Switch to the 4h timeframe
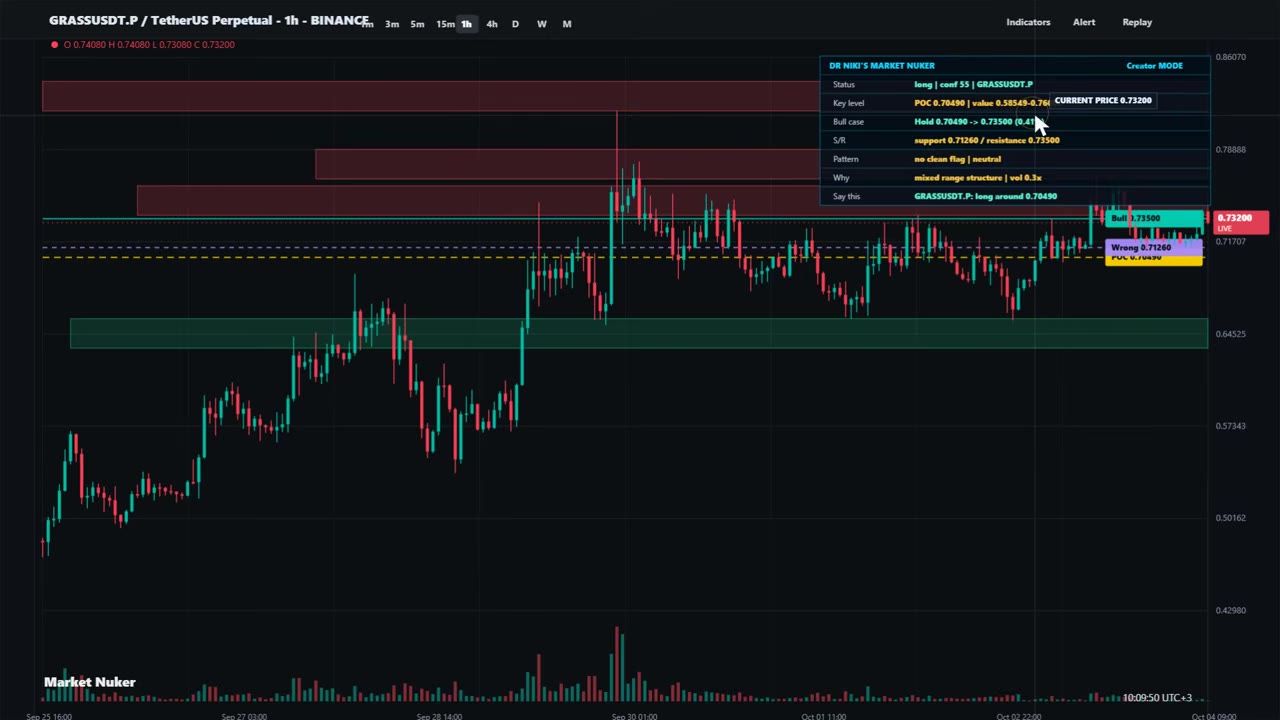 [491, 24]
